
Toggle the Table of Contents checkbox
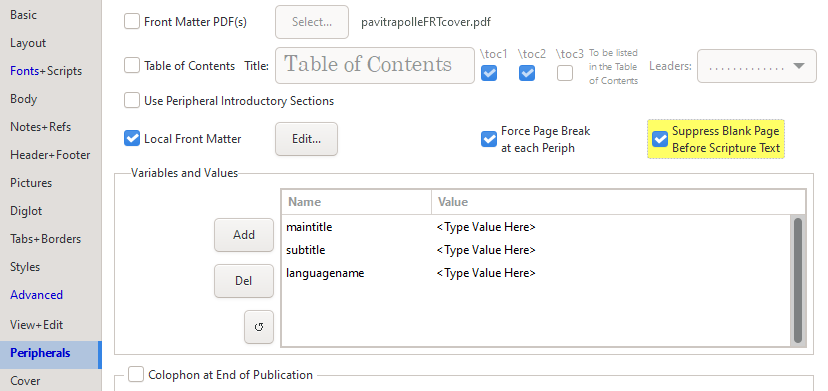point(131,66)
